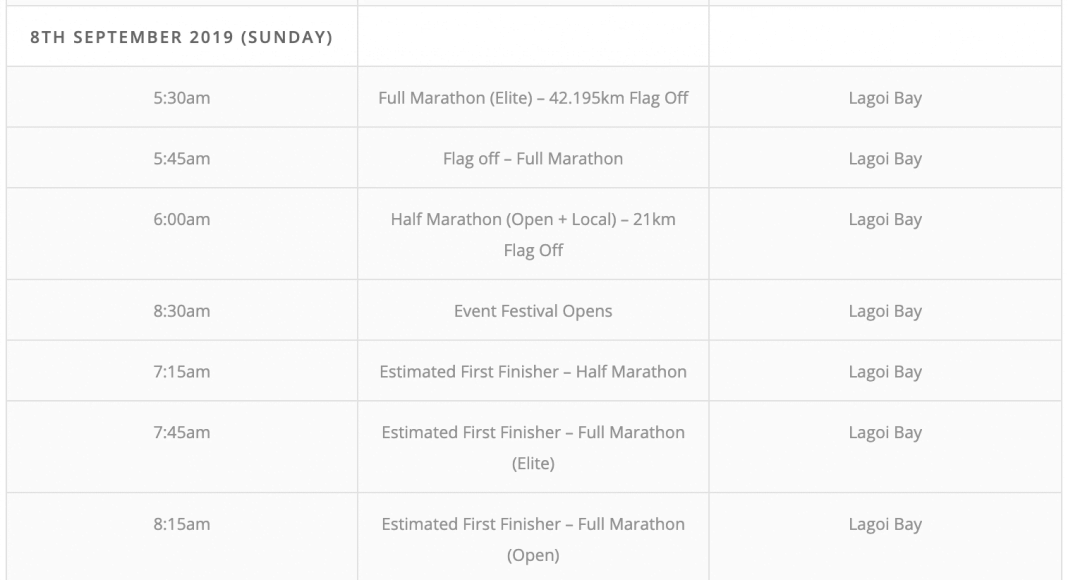
Task: Click Lagoi Bay in the 7:45am row
Action: (885, 432)
